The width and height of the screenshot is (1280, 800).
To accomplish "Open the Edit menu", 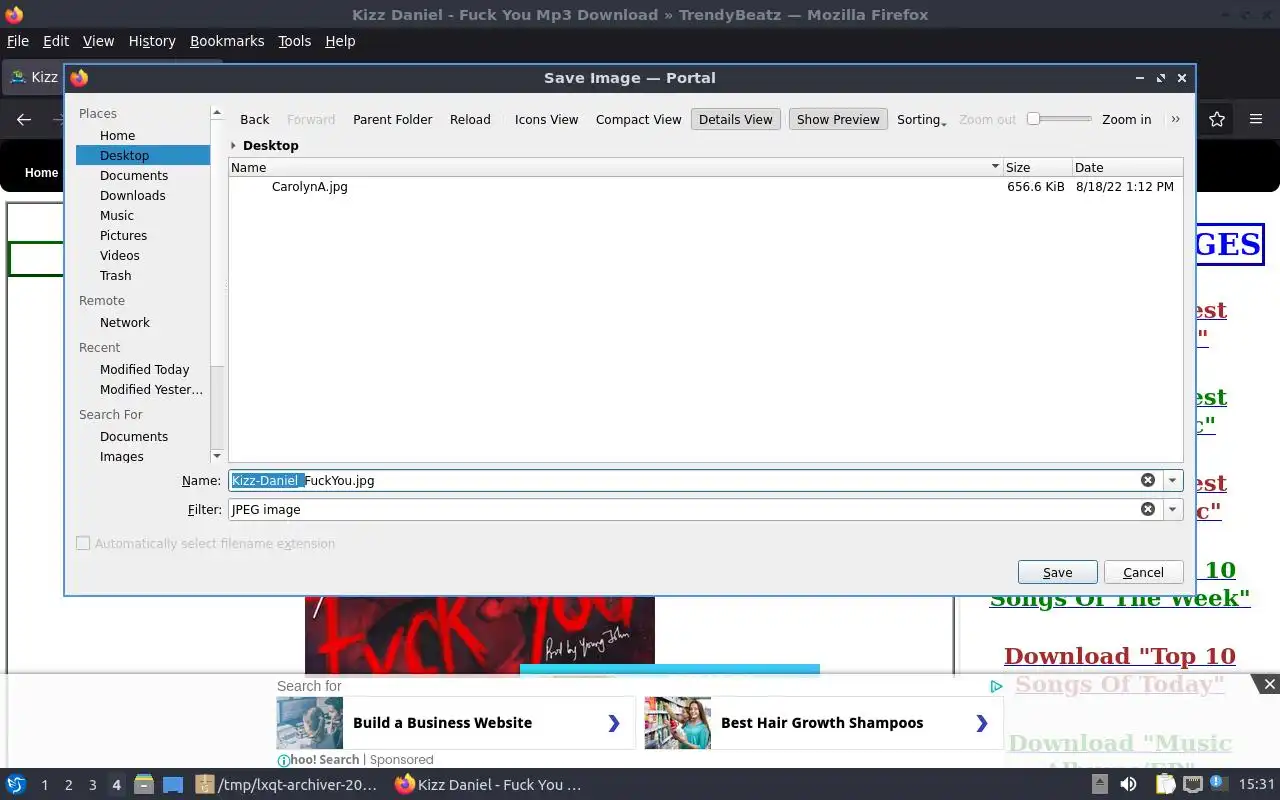I will click(56, 41).
